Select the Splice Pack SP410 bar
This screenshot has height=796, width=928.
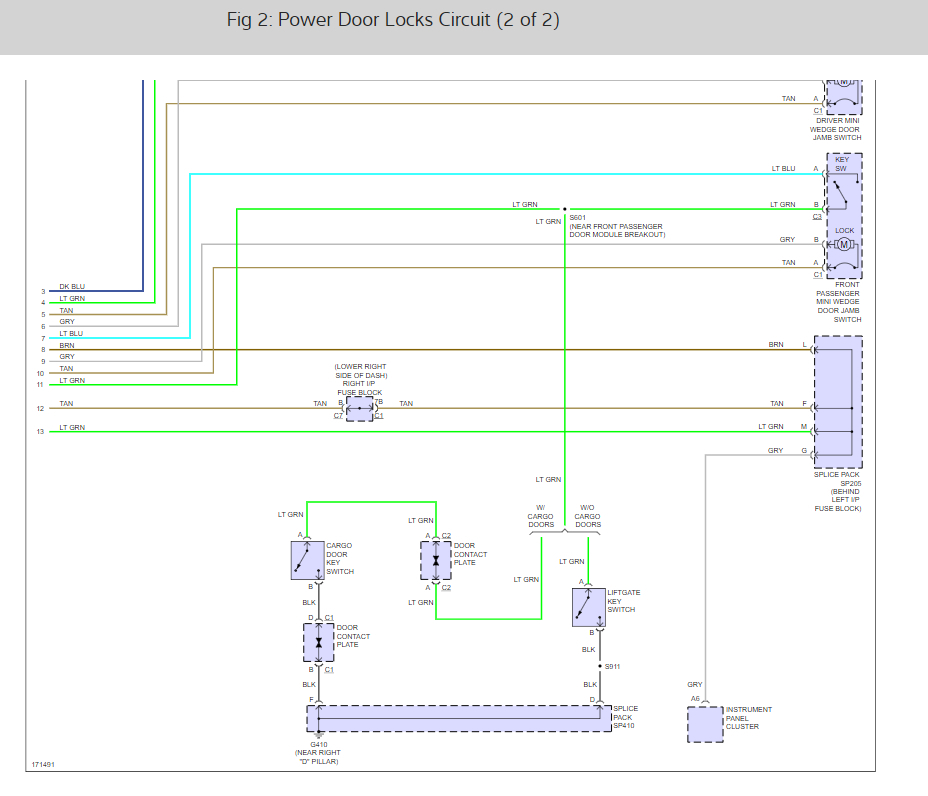click(x=459, y=718)
